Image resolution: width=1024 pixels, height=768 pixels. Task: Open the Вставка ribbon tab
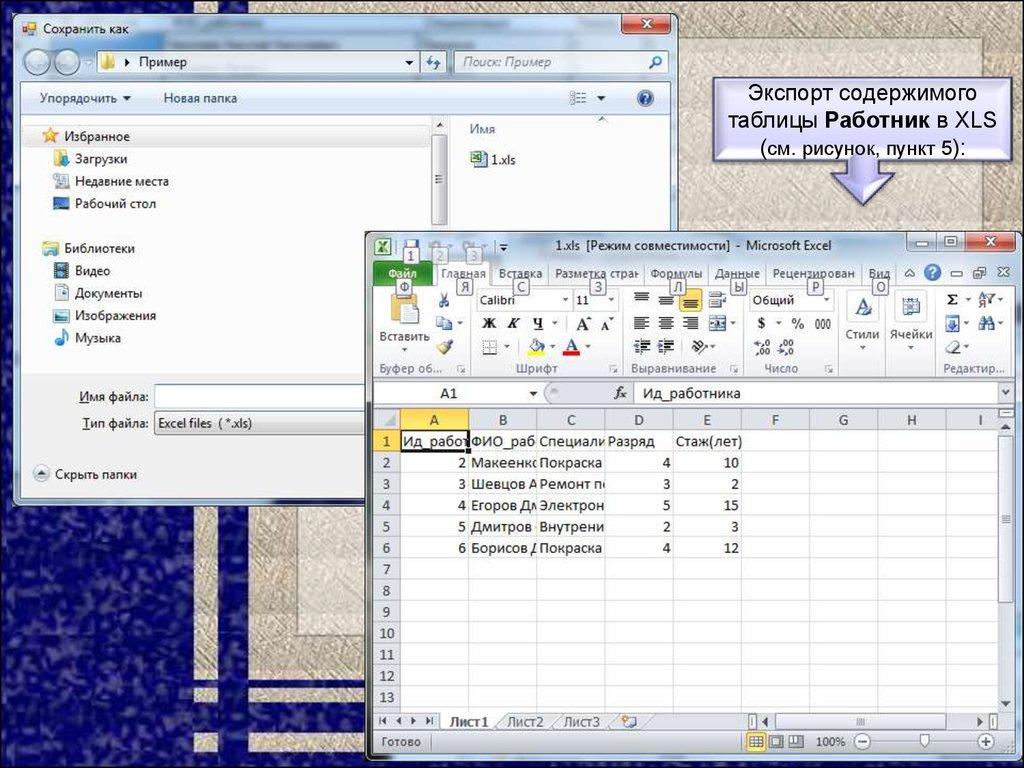(520, 273)
